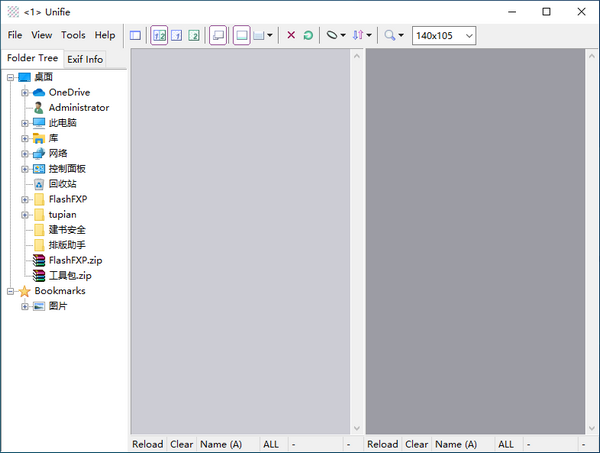Show only pane 2 view
The width and height of the screenshot is (600, 453).
(x=194, y=36)
